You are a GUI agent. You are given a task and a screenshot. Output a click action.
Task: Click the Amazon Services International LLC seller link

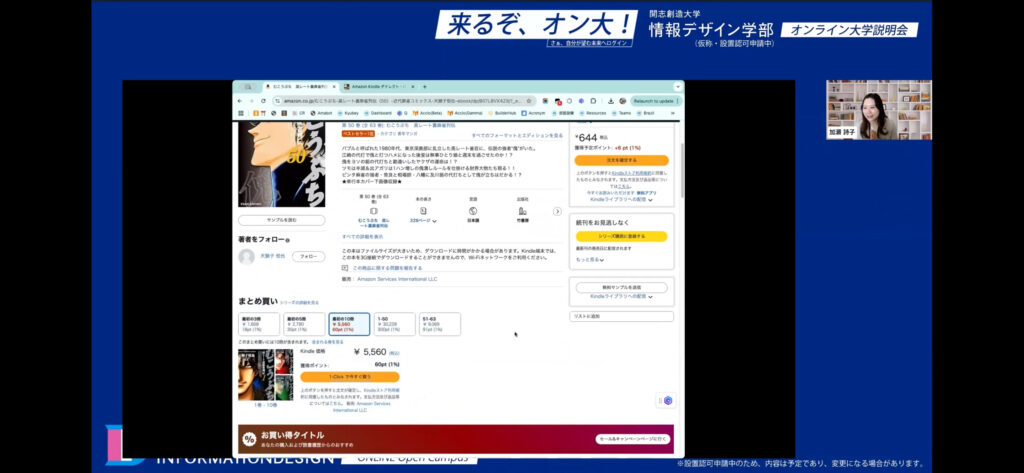(x=397, y=279)
